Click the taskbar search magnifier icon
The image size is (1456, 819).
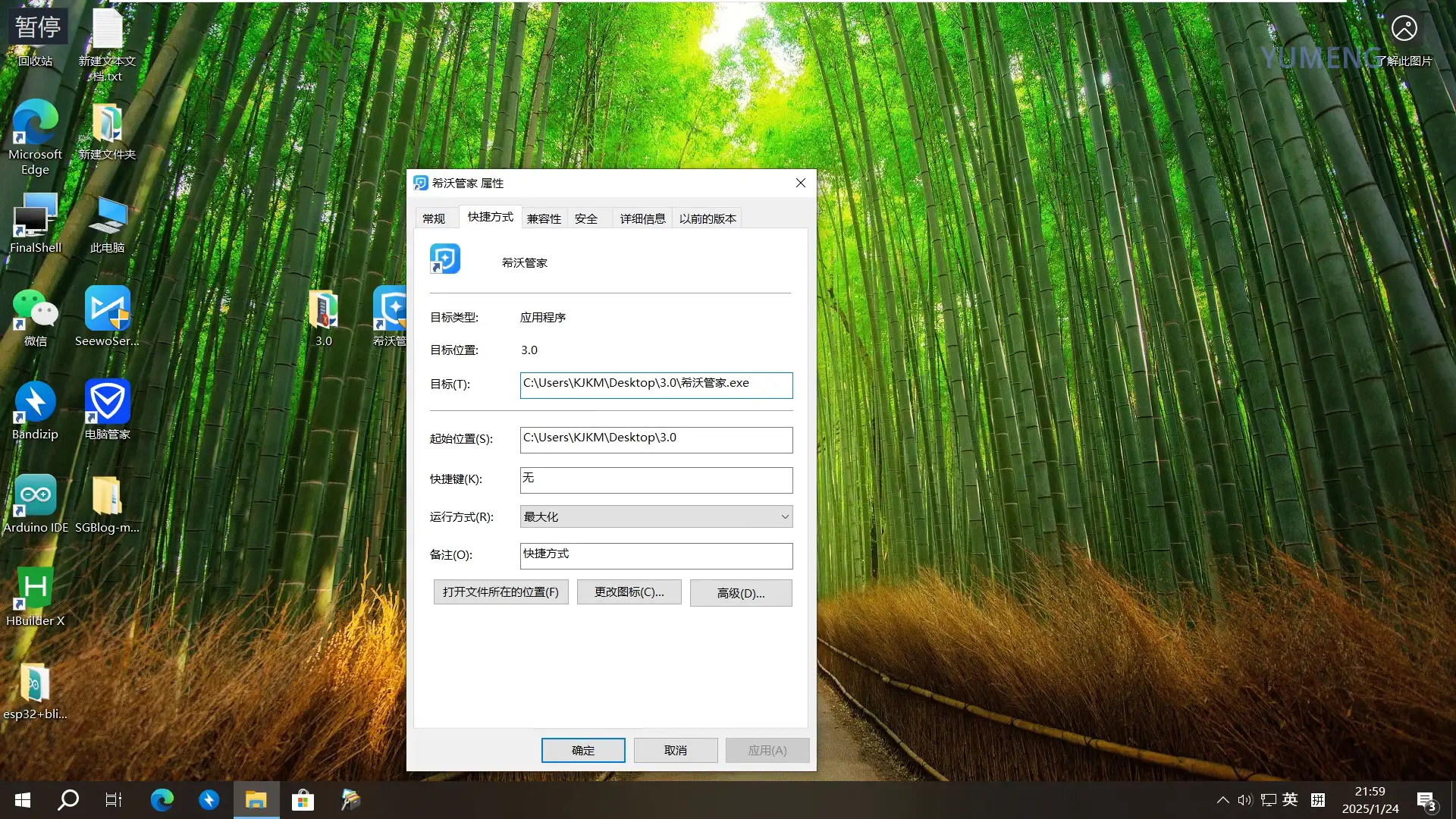point(68,800)
